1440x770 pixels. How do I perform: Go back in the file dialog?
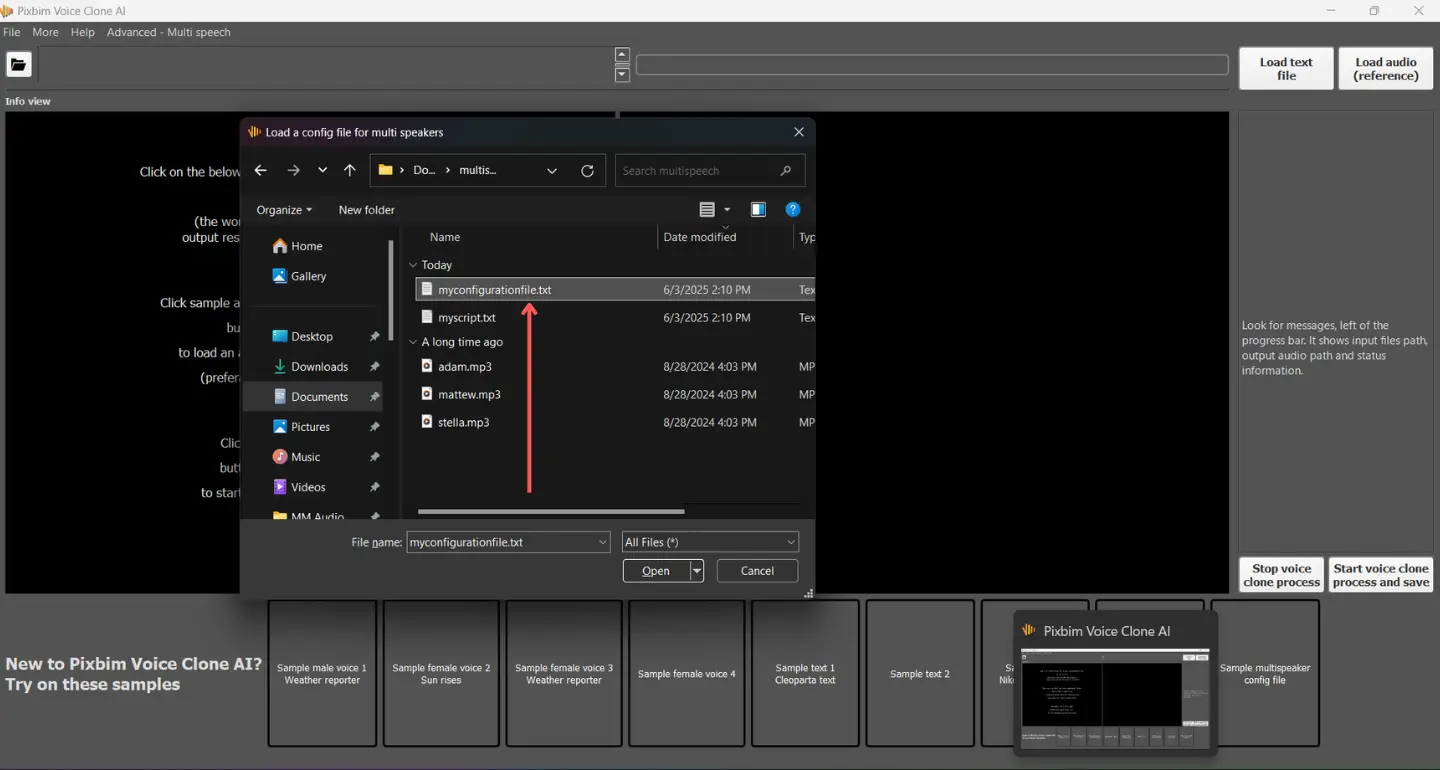(x=260, y=171)
